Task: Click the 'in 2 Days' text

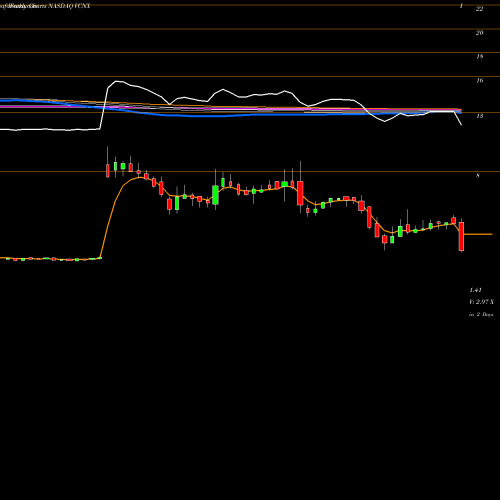Action: tap(481, 314)
